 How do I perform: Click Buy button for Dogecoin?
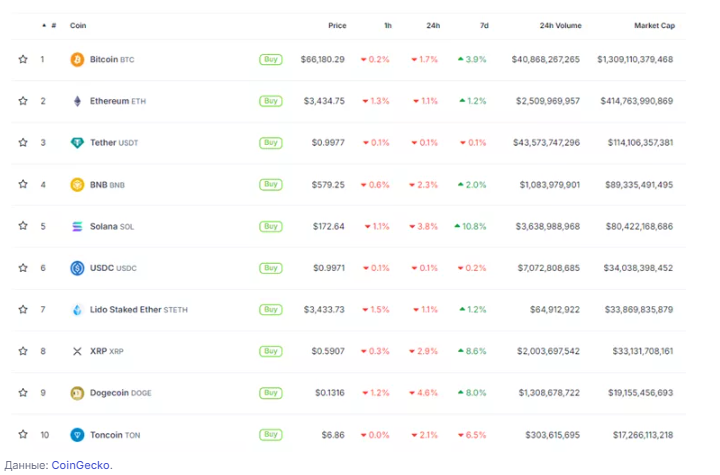coord(271,393)
